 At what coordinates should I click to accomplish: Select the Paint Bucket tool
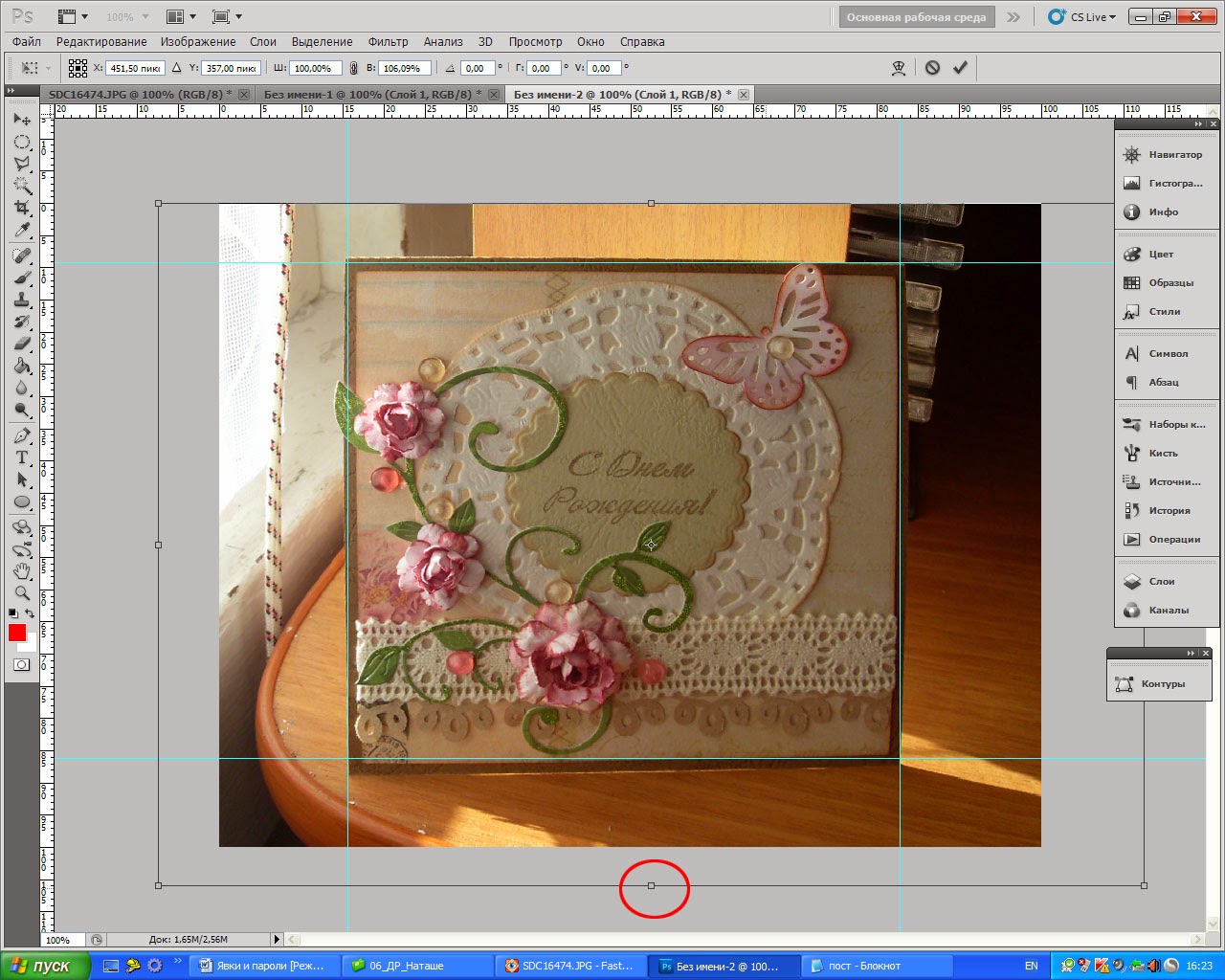coord(22,366)
